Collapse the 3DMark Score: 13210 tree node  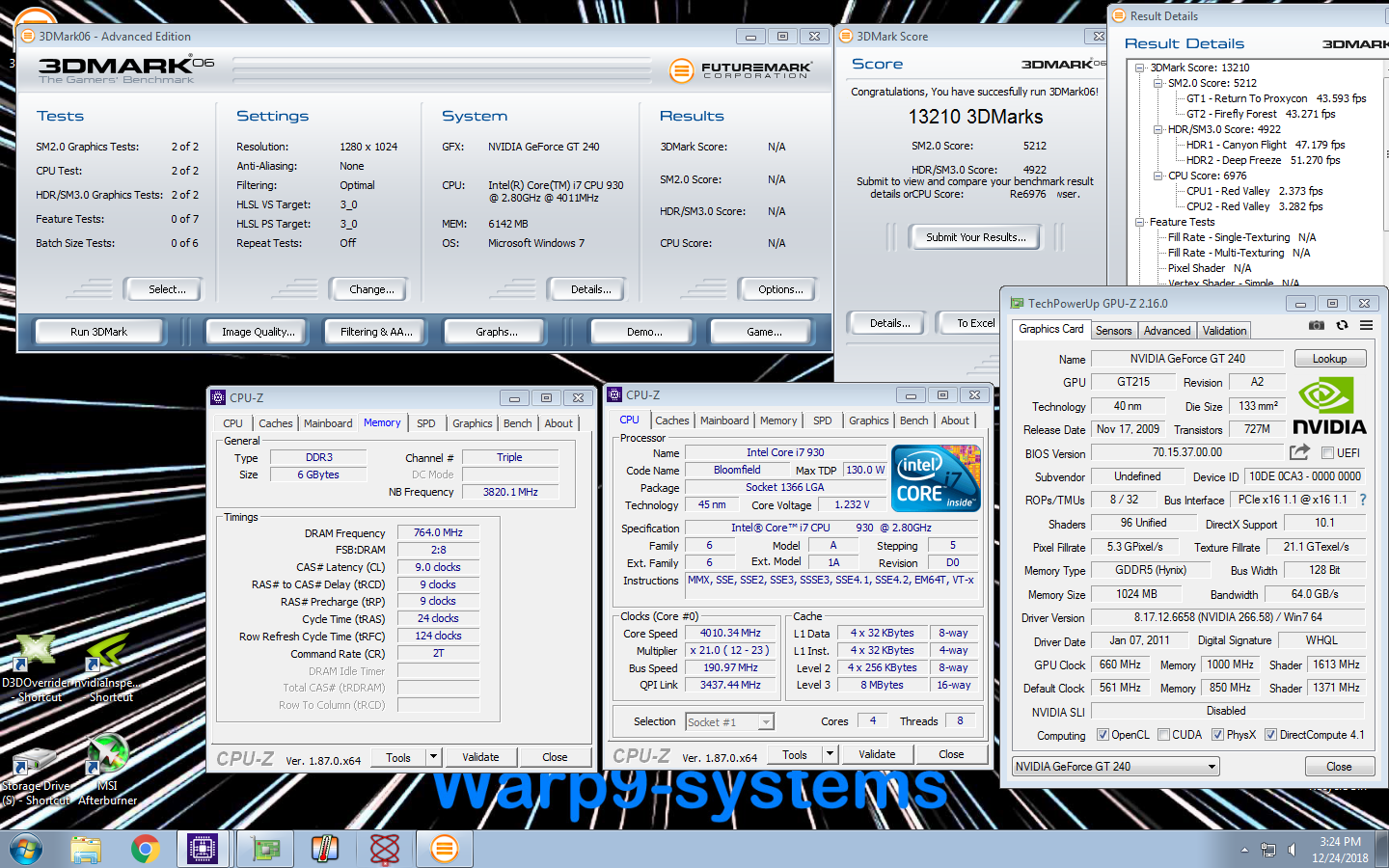[1139, 68]
